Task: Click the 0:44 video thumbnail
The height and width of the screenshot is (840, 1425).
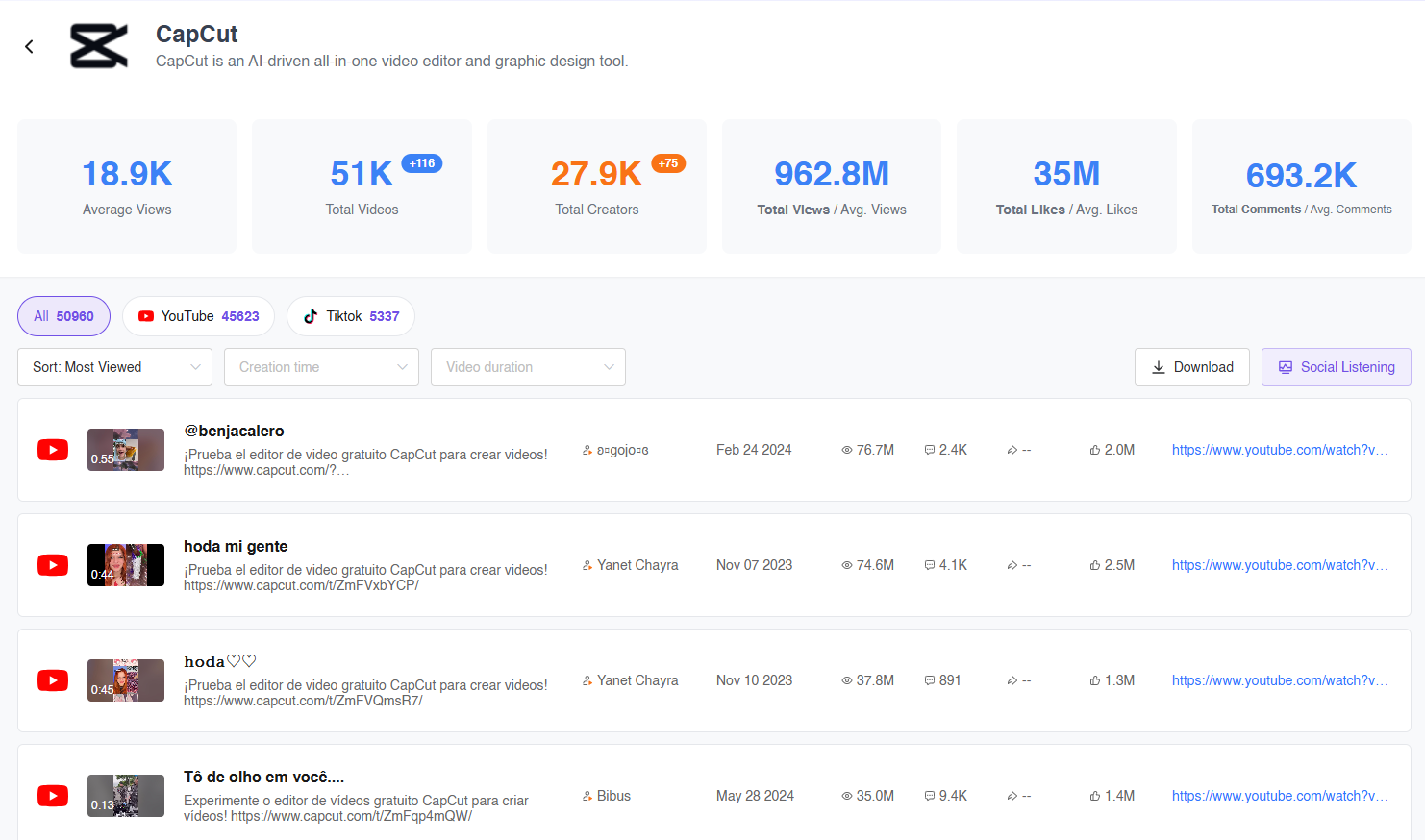Action: pos(126,565)
